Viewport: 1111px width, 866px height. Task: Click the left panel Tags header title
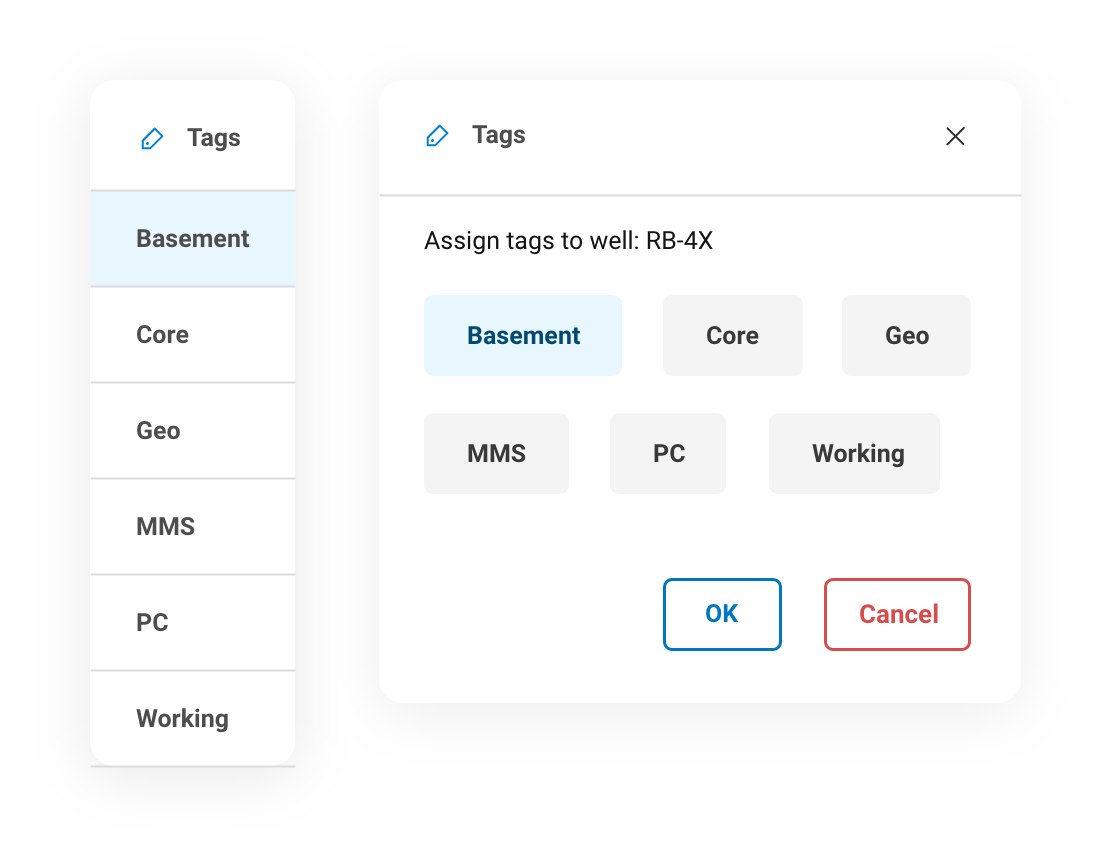click(x=213, y=137)
